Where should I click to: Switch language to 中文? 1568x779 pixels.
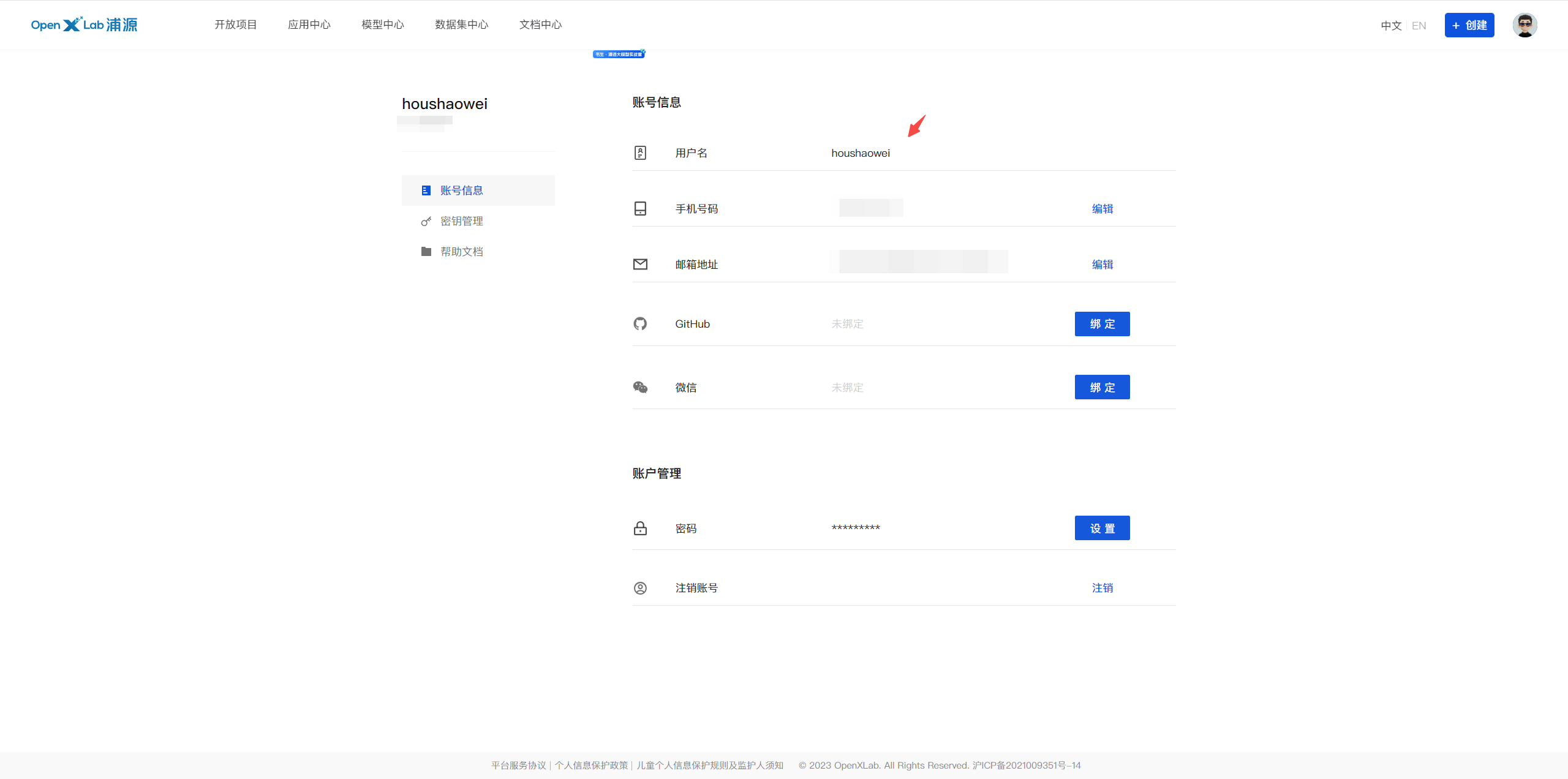1391,26
